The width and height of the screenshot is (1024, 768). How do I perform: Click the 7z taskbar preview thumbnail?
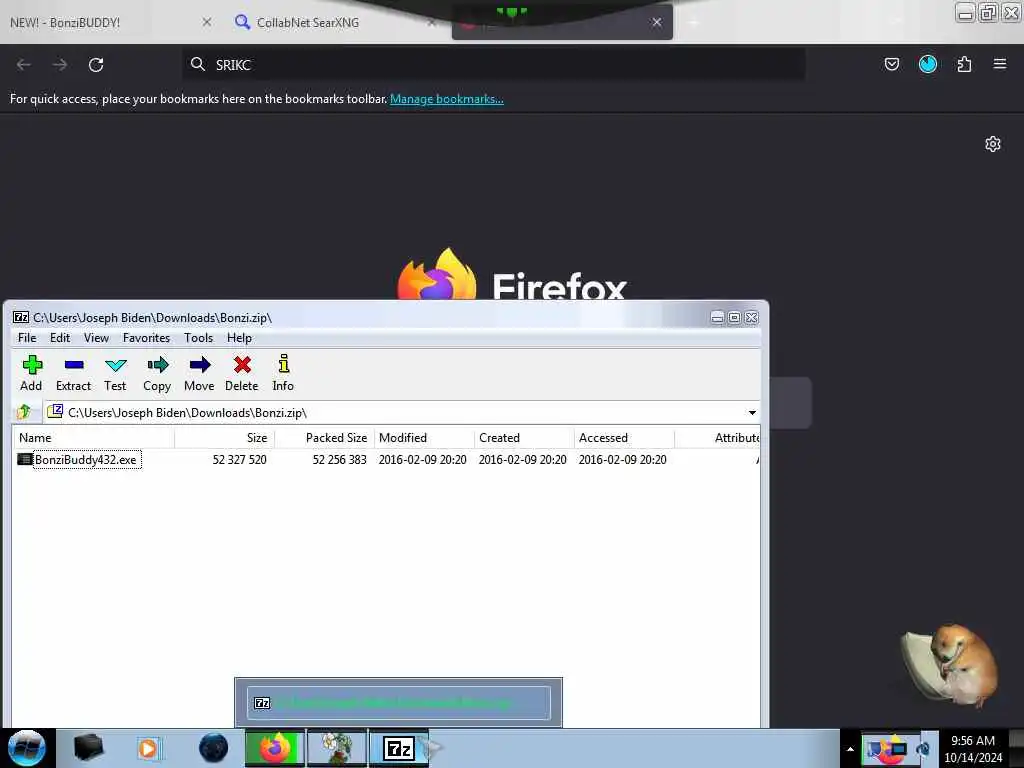[x=398, y=703]
